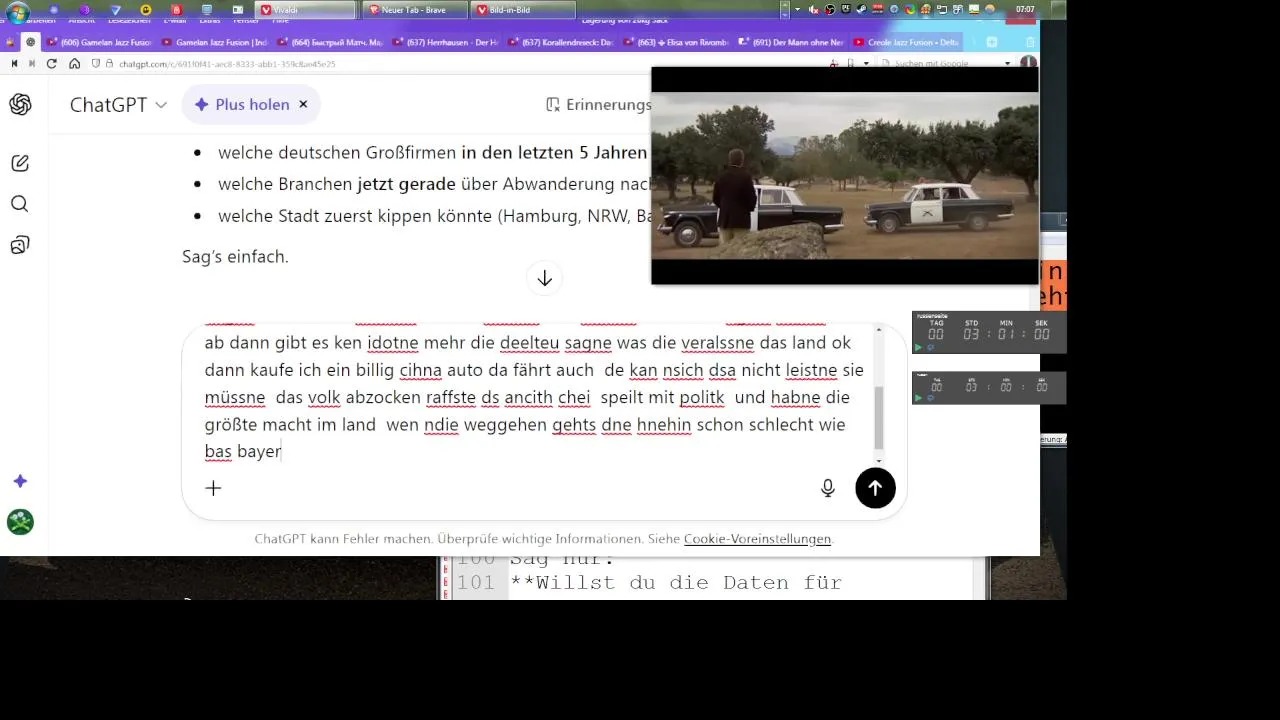Image resolution: width=1280 pixels, height=720 pixels.
Task: Switch to Gamelan Jazz Fusion | Ind tab
Action: pos(214,42)
